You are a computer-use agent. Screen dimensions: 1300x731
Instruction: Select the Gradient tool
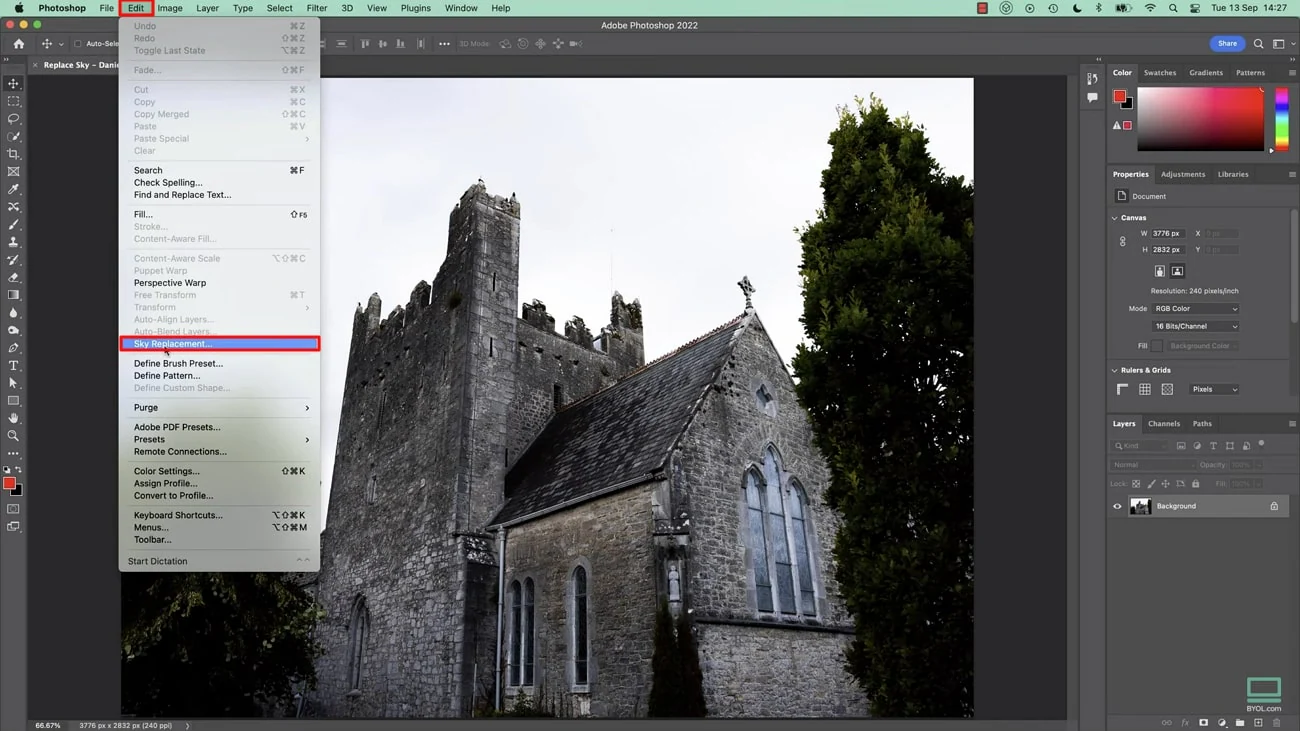point(13,295)
